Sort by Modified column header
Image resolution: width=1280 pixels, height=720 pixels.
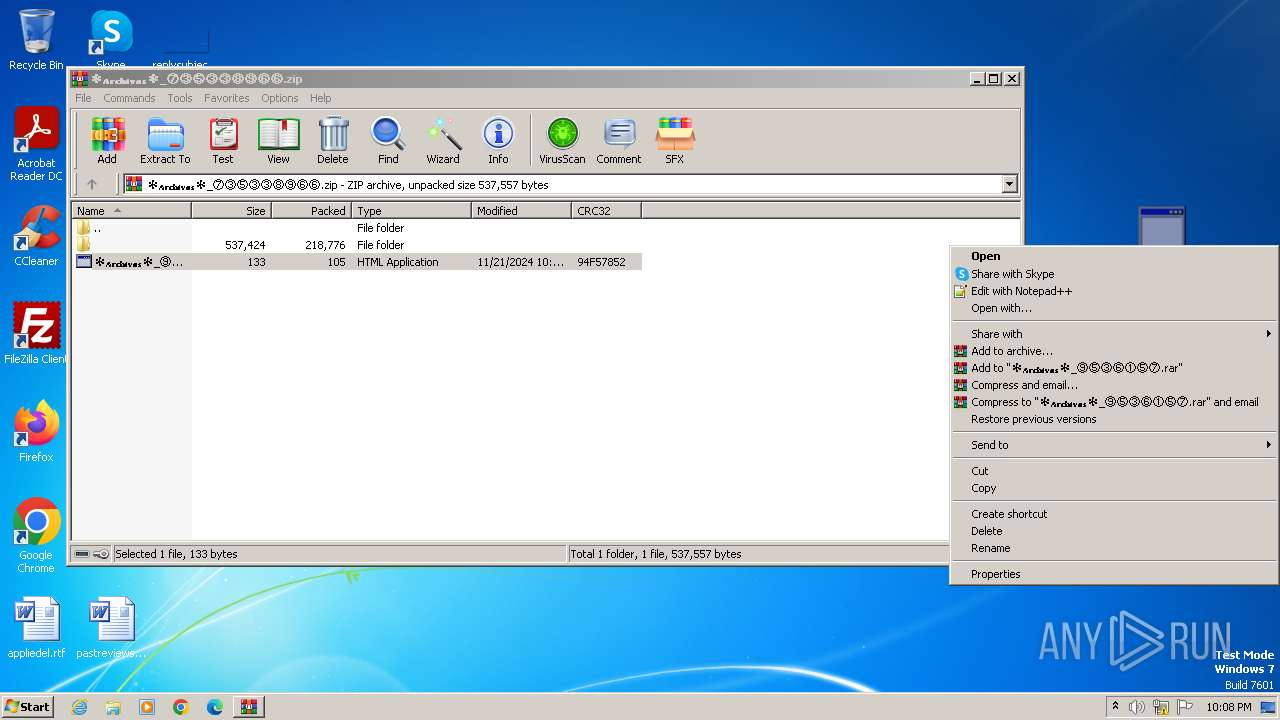pos(521,211)
